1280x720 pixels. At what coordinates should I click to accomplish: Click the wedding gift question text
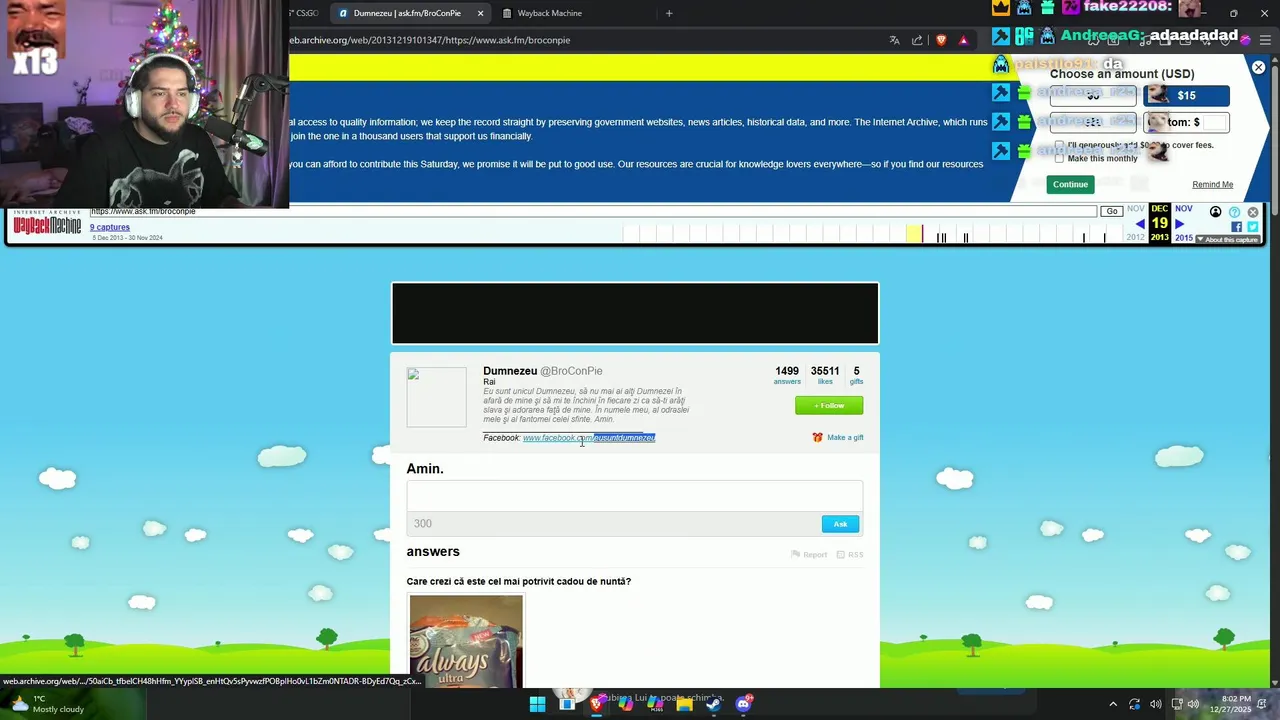pyautogui.click(x=518, y=581)
